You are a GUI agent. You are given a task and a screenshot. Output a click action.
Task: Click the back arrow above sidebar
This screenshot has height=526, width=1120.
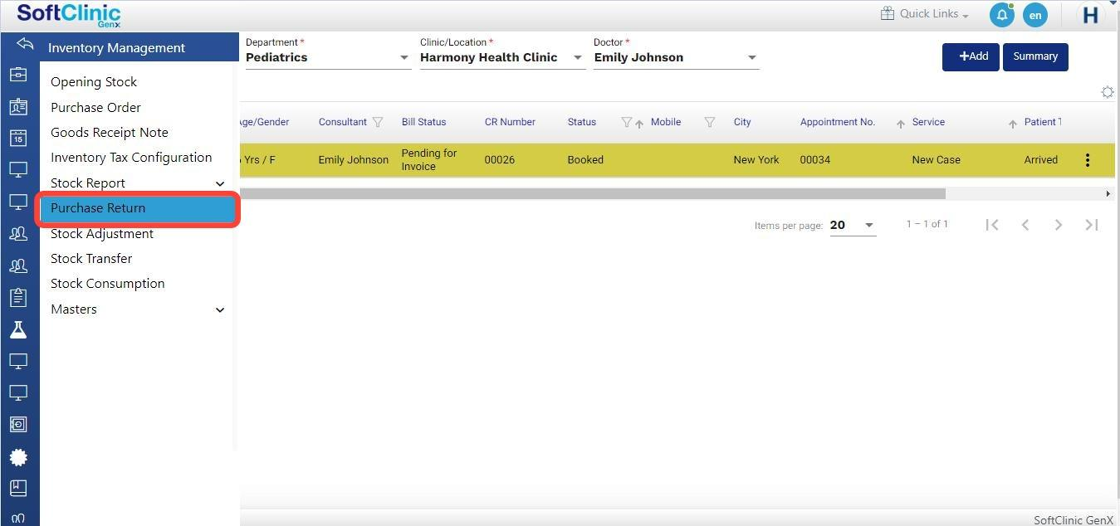point(25,45)
